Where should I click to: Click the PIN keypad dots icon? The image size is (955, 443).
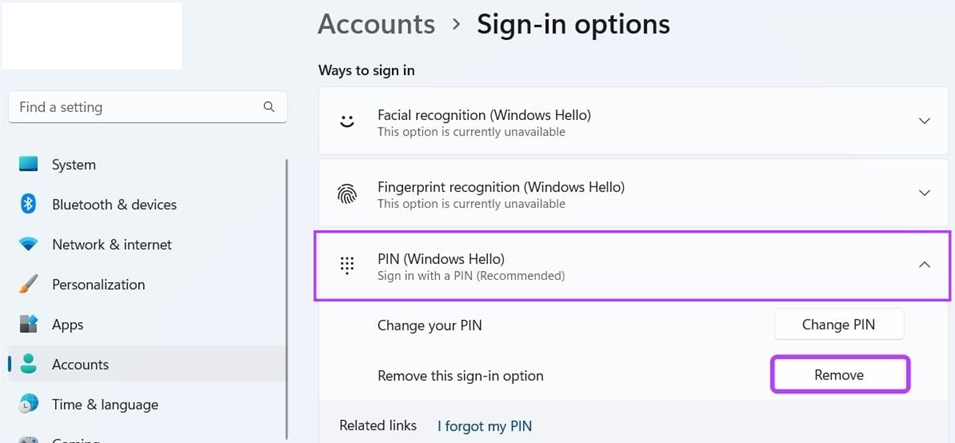click(347, 265)
